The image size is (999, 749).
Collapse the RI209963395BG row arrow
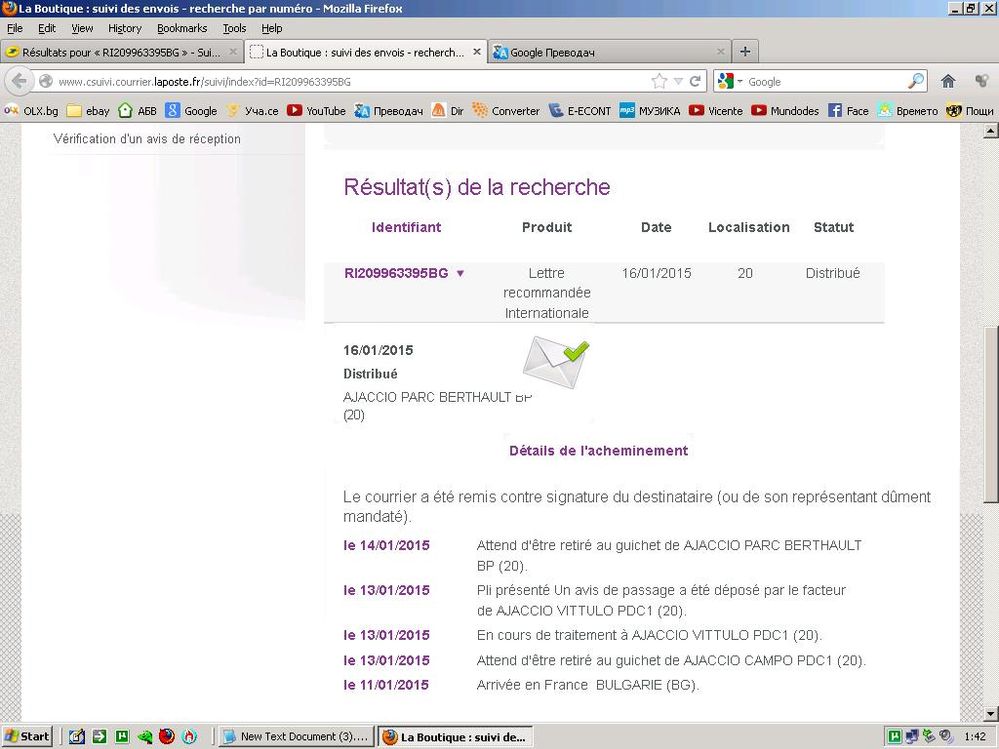[x=460, y=273]
